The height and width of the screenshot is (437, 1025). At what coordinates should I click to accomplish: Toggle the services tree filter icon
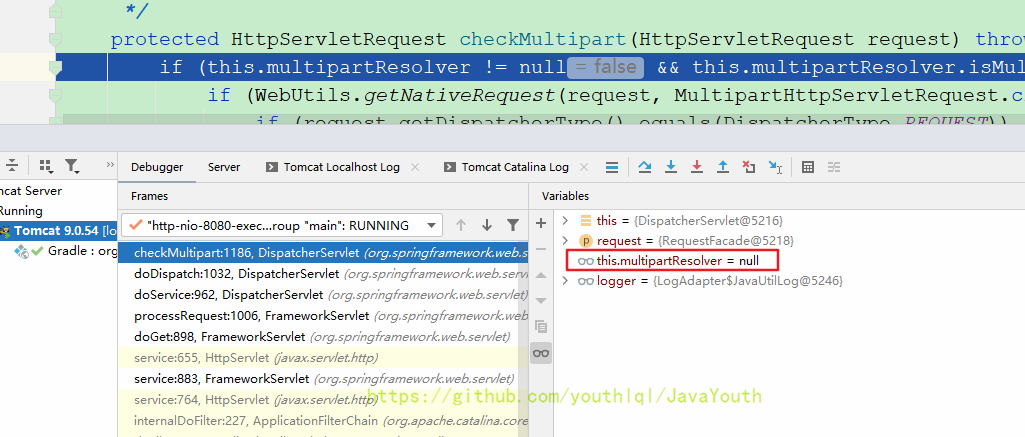pos(72,166)
